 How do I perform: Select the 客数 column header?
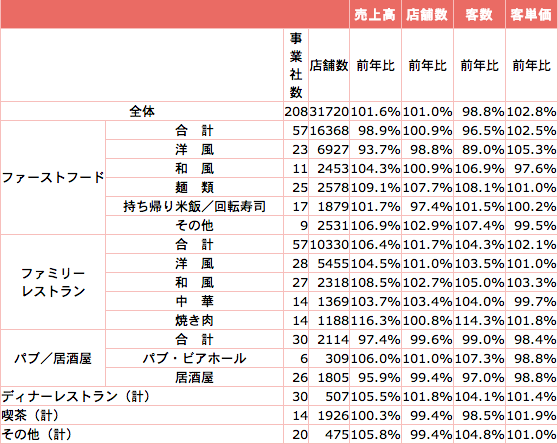pos(479,14)
